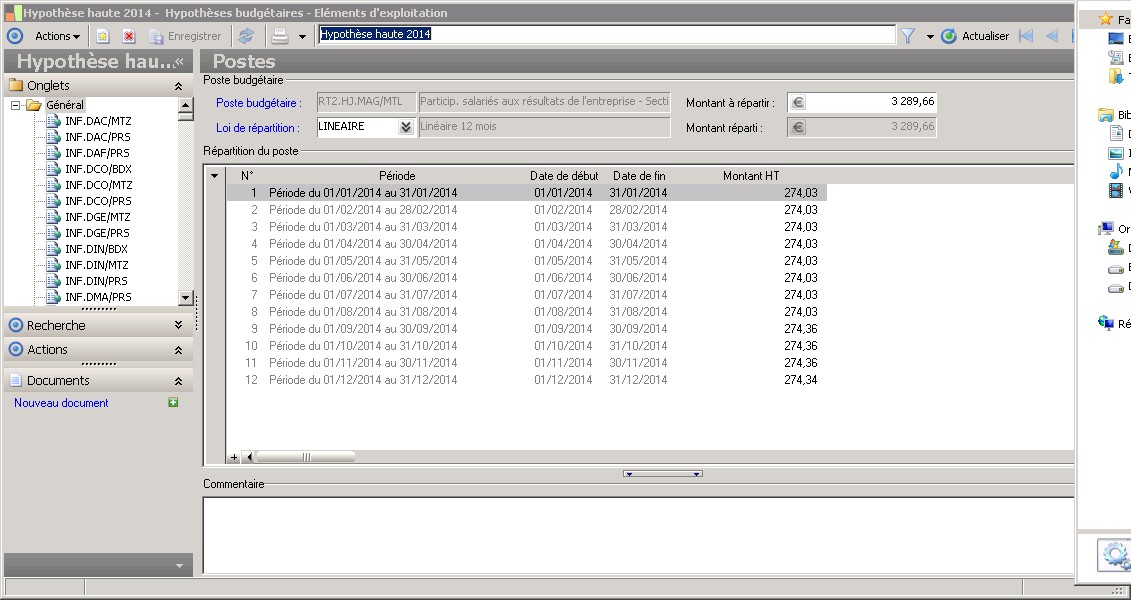
Task: Click the new record star icon in toolbar
Action: (103, 36)
